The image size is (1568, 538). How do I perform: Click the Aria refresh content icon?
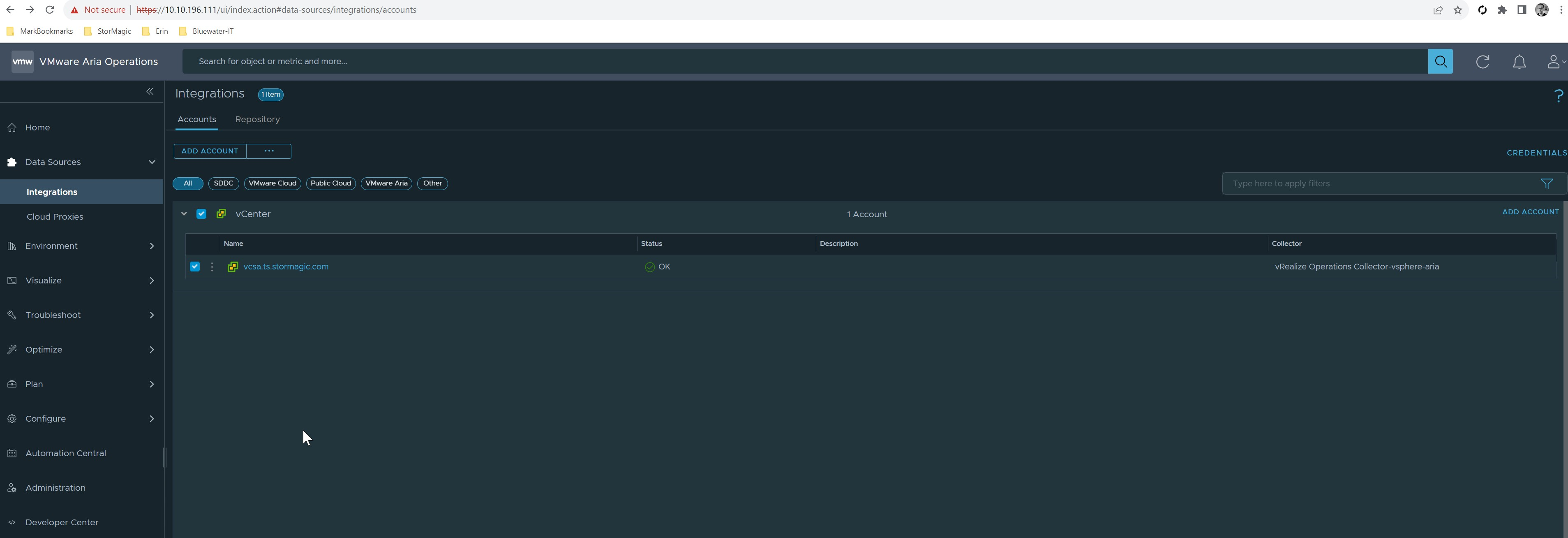click(x=1483, y=62)
